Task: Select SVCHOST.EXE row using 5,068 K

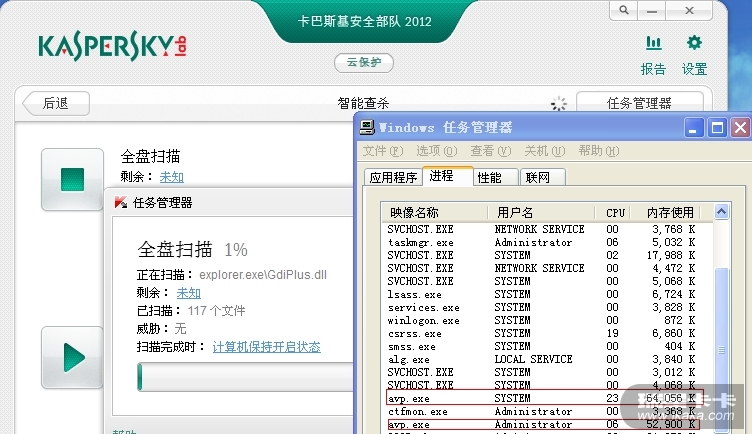Action: [541, 281]
